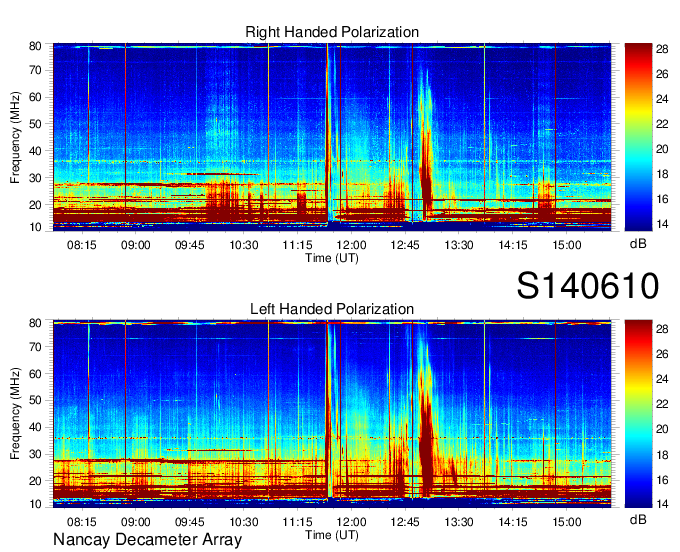Viewport: 680px width, 552px height.
Task: Click 08:15 tick on Right Handed time axis
Action: [x=82, y=245]
